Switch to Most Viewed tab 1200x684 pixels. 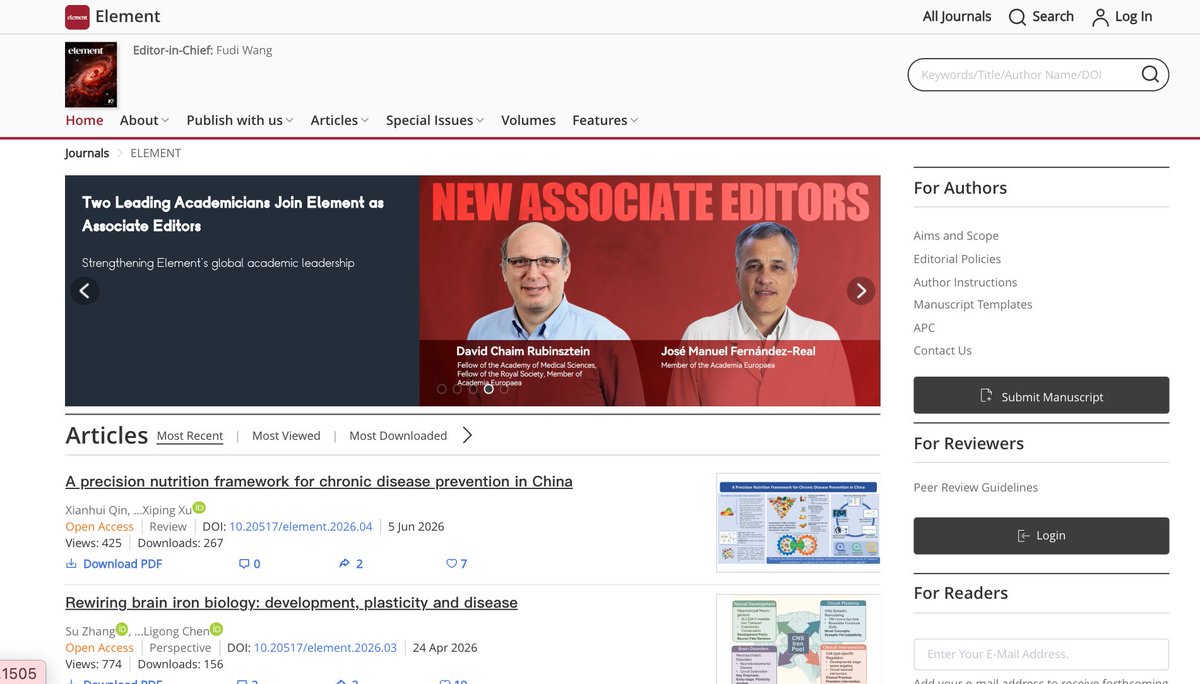[286, 436]
